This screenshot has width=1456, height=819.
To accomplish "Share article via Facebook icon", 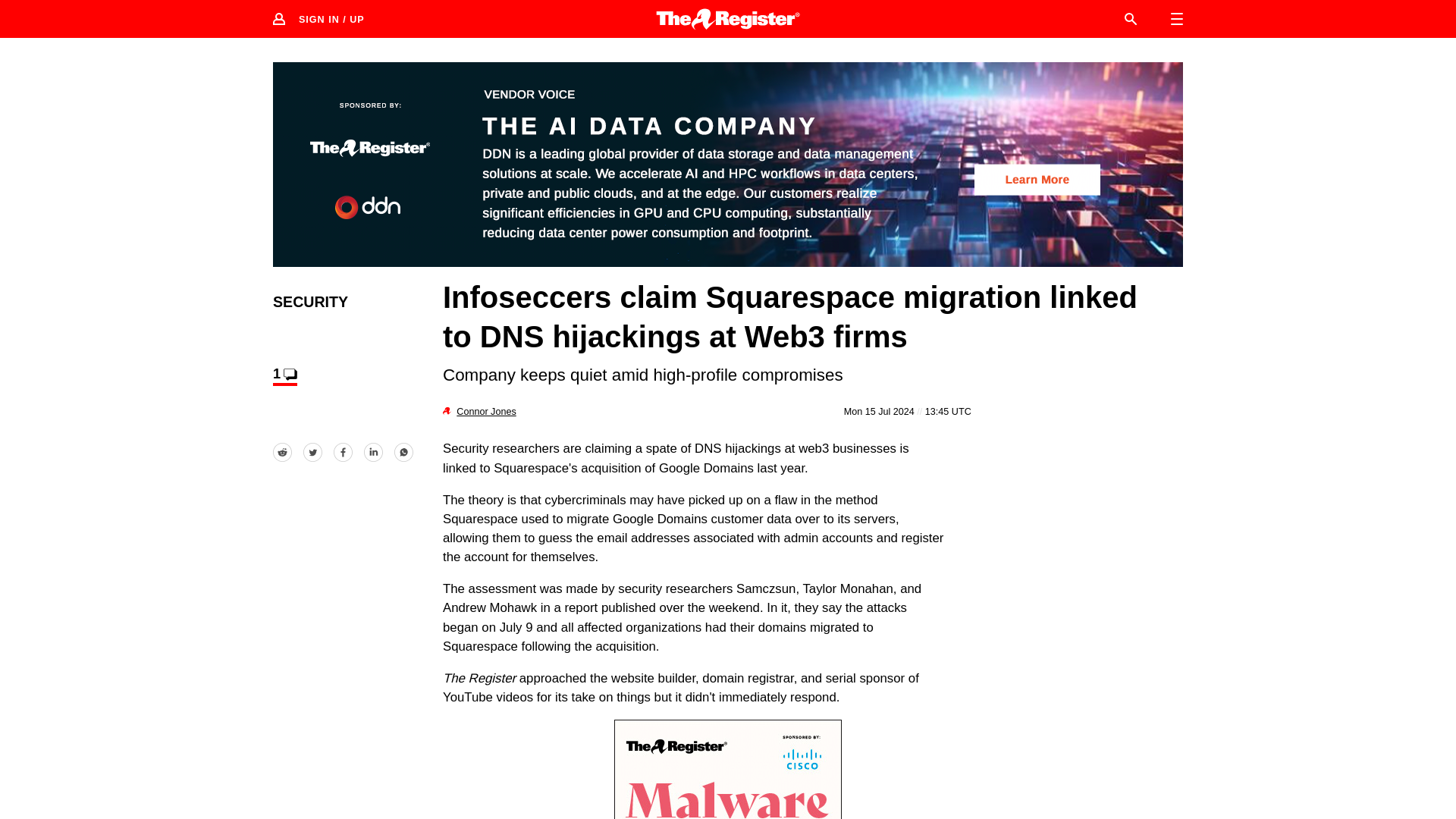I will pos(343,452).
